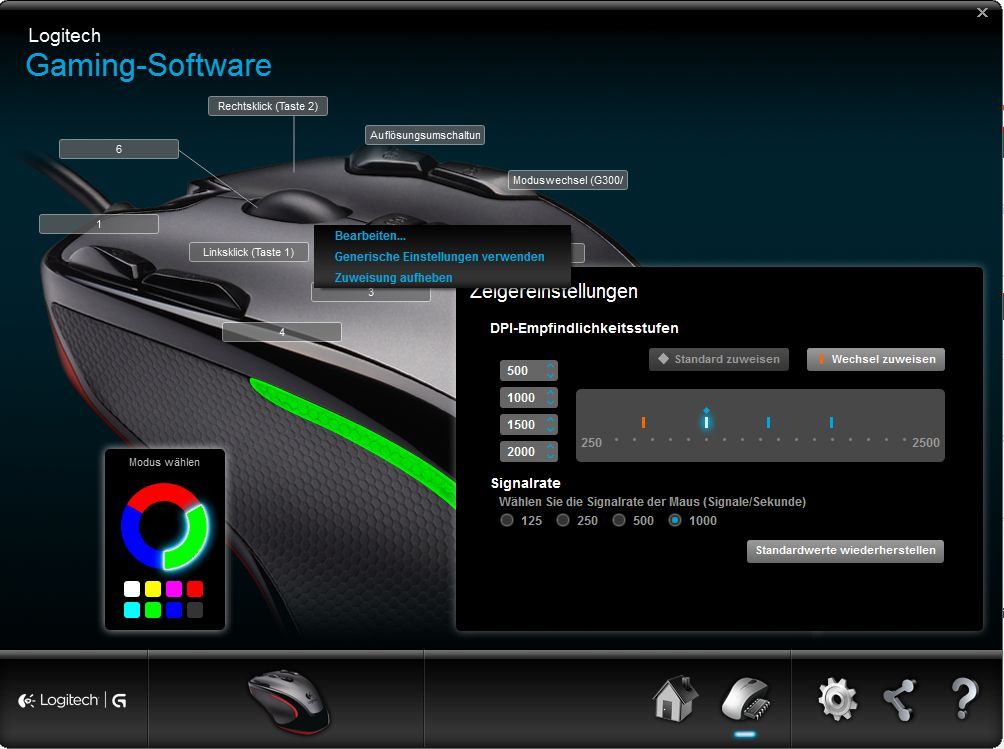Pick the white color swatch
1004x749 pixels.
(132, 589)
